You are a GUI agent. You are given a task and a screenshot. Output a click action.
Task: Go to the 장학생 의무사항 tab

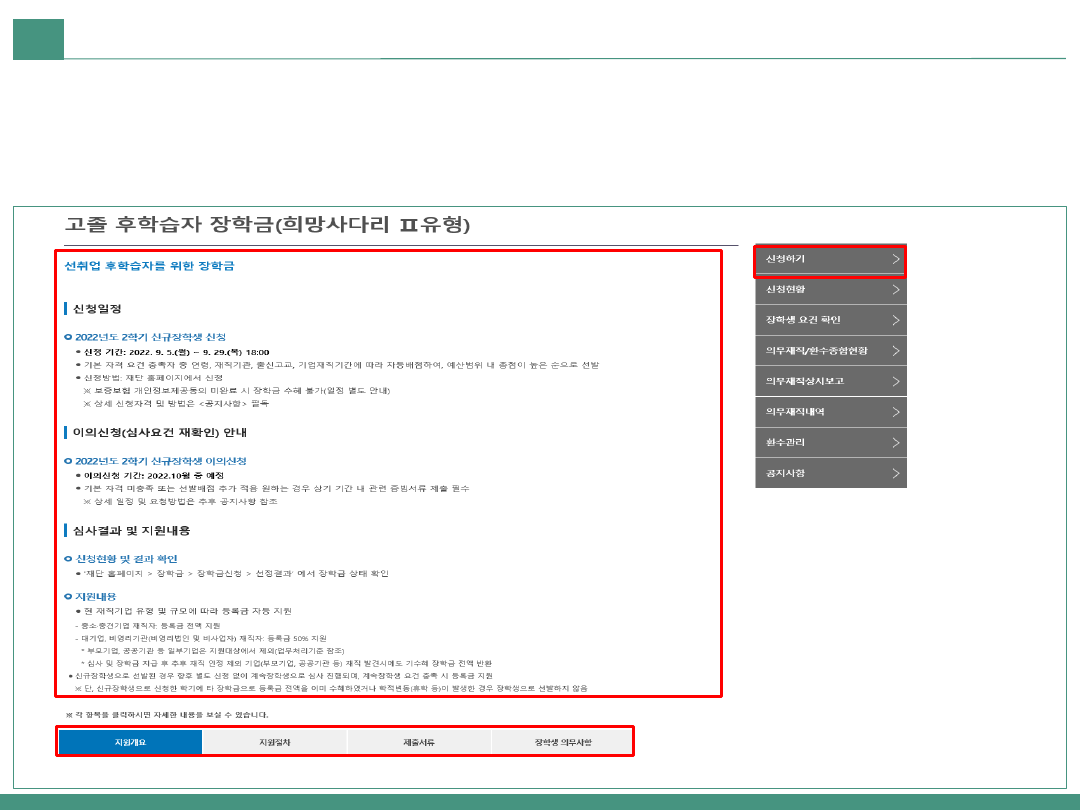(x=562, y=742)
